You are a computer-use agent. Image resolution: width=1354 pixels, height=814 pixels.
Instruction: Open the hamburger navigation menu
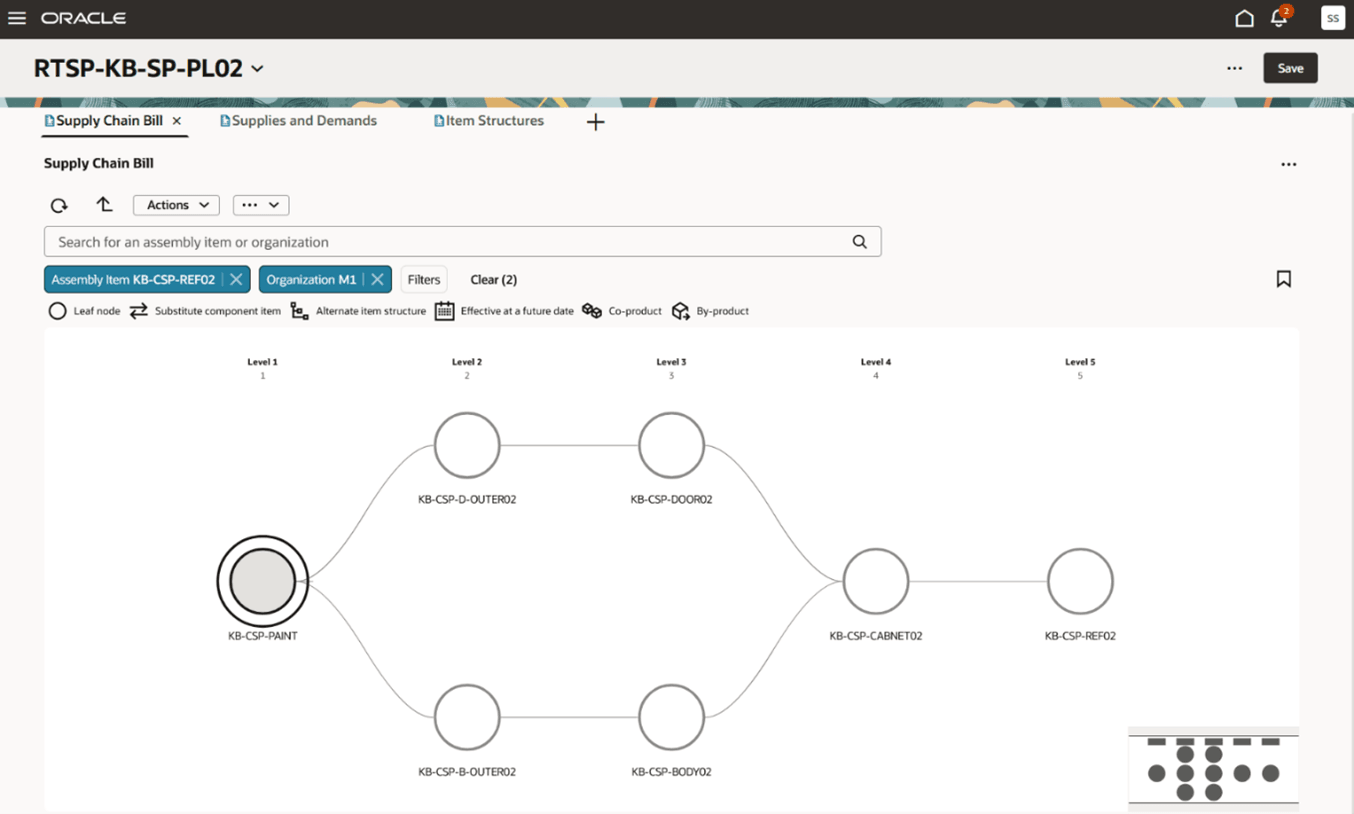click(17, 18)
